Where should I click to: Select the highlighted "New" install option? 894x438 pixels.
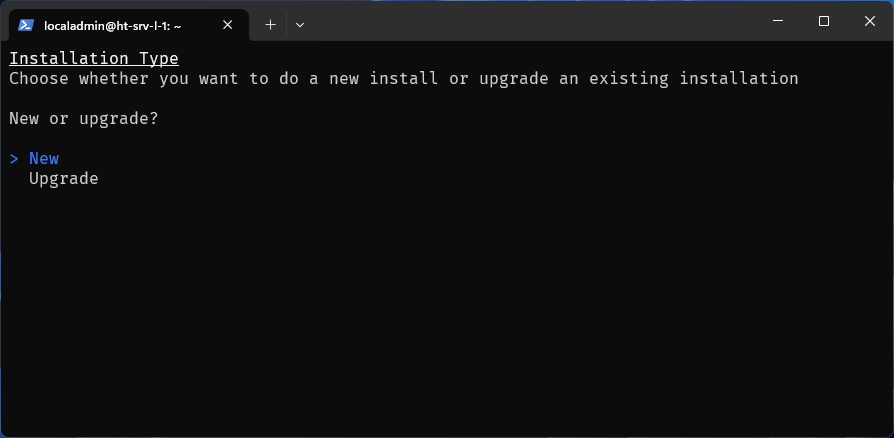coord(44,158)
